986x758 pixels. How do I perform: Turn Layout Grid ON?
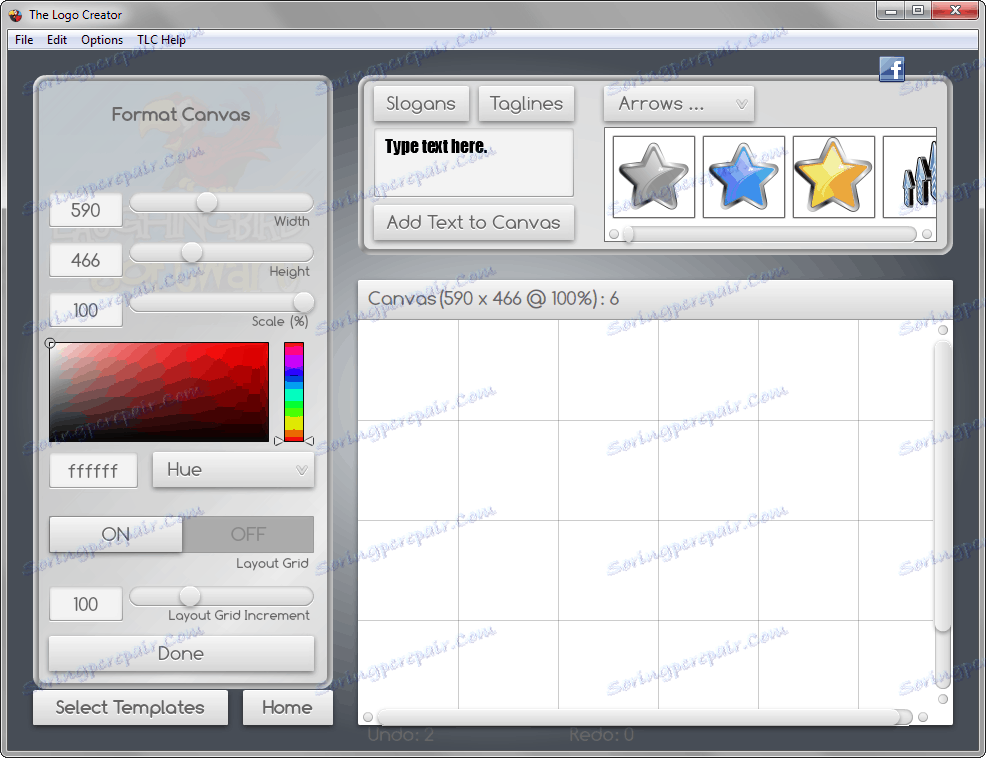click(x=116, y=534)
